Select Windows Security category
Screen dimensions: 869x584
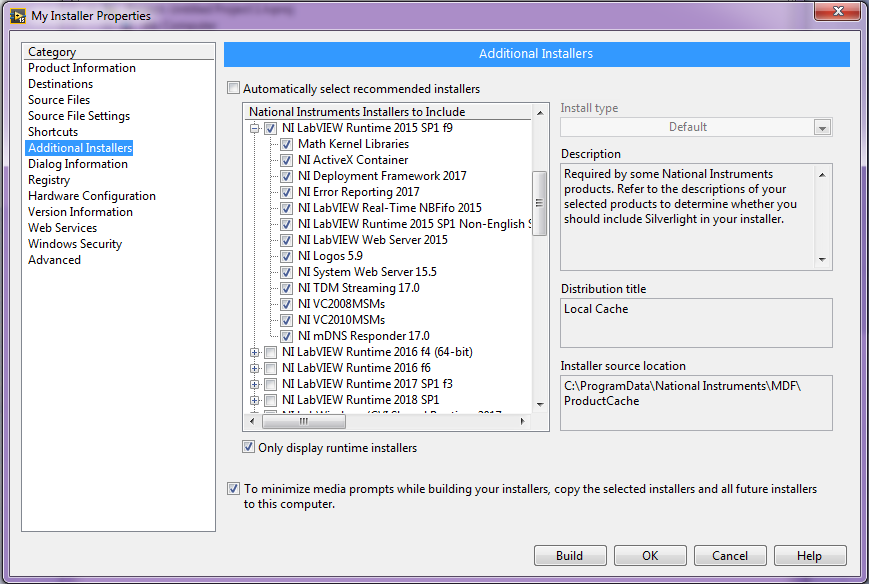click(75, 244)
